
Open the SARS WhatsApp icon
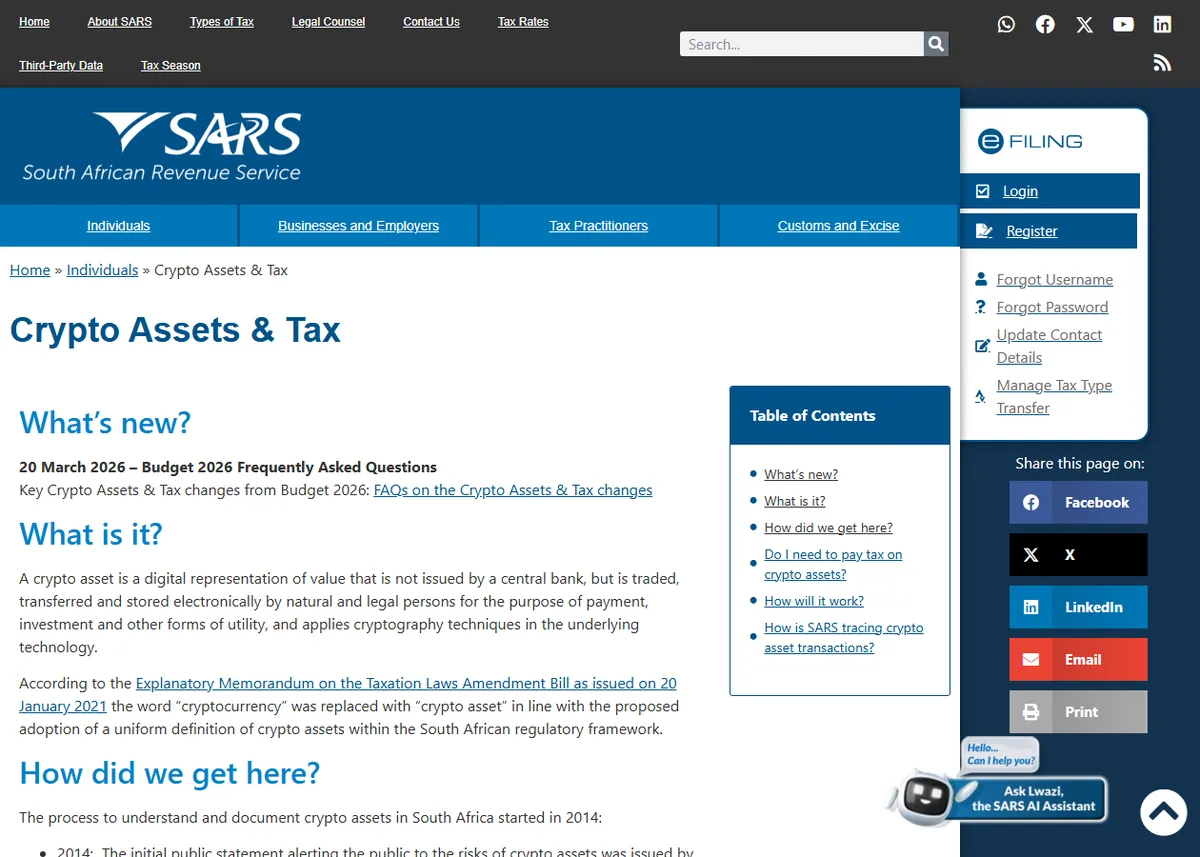point(1006,24)
